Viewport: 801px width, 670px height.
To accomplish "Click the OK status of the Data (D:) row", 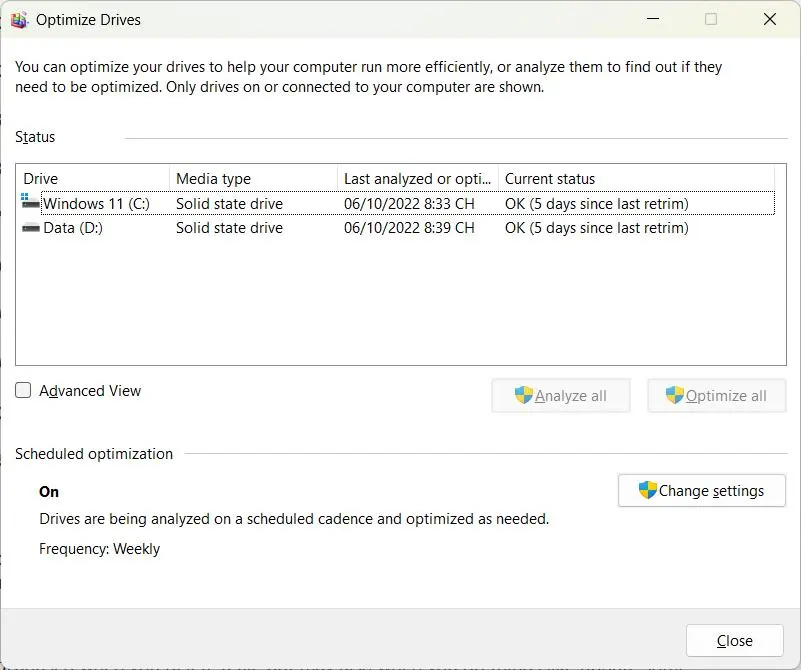I will coord(597,228).
